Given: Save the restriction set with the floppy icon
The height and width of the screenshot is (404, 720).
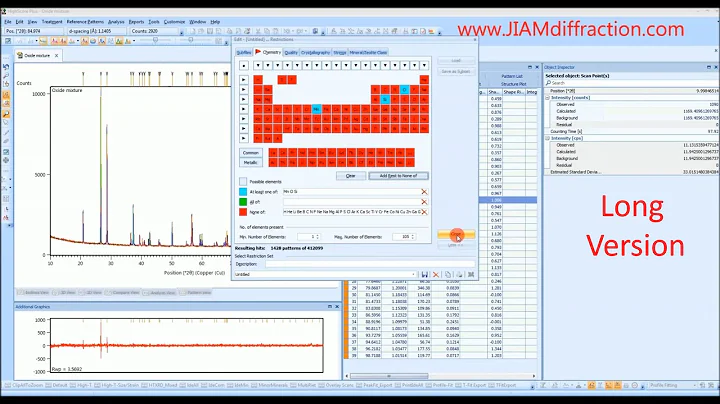Looking at the screenshot, I should [x=425, y=275].
